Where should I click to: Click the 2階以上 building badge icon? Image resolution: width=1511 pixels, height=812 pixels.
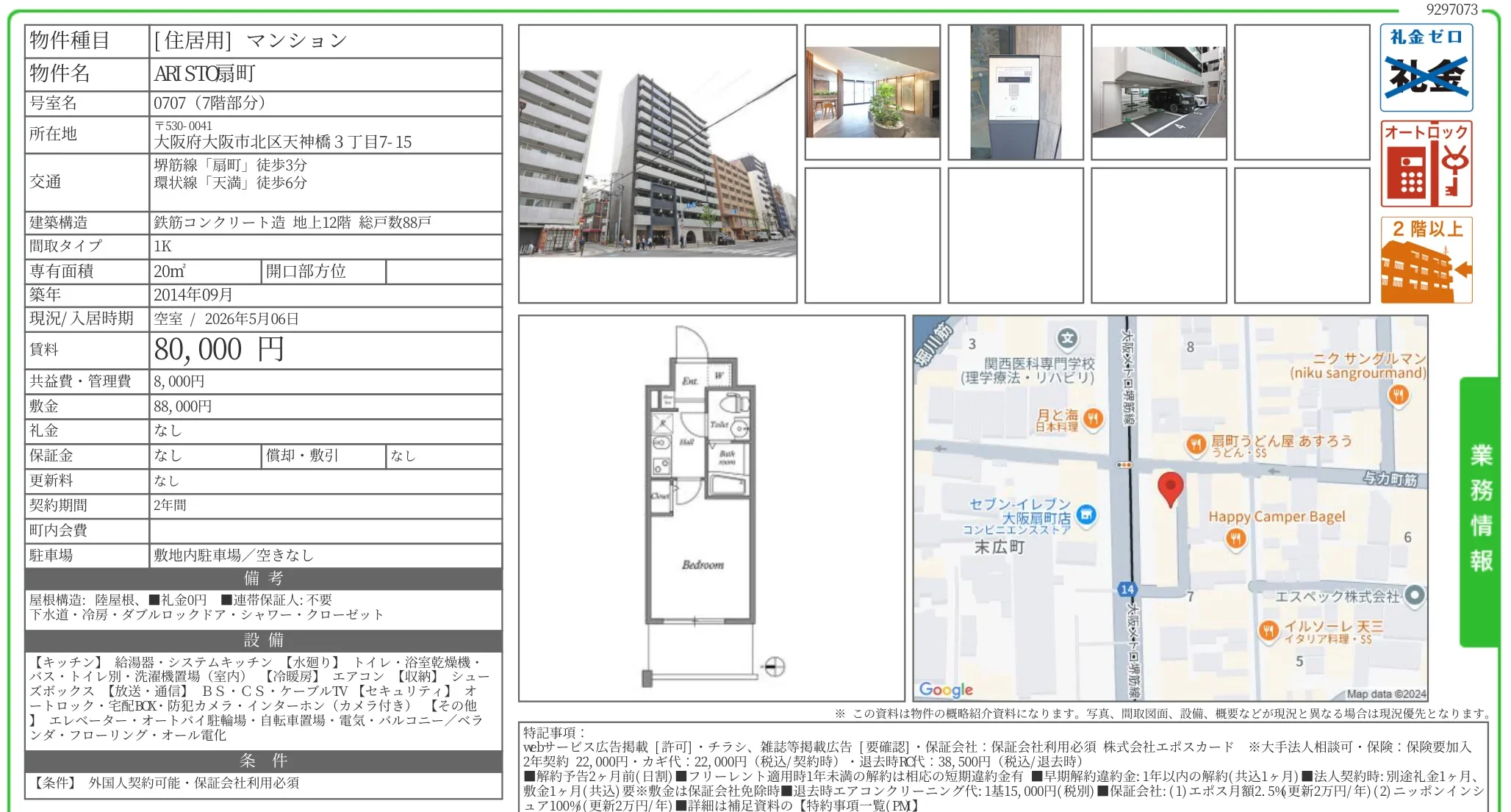1426,259
